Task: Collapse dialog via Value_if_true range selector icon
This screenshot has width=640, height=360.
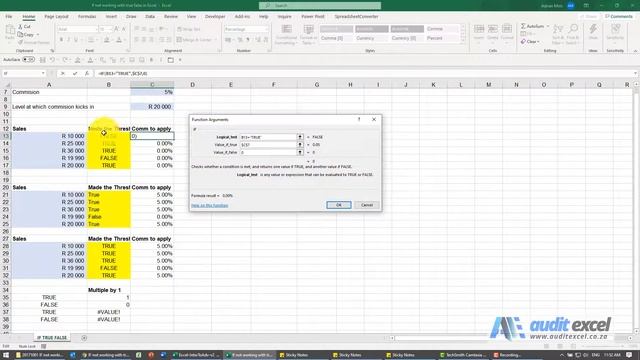Action: [300, 144]
